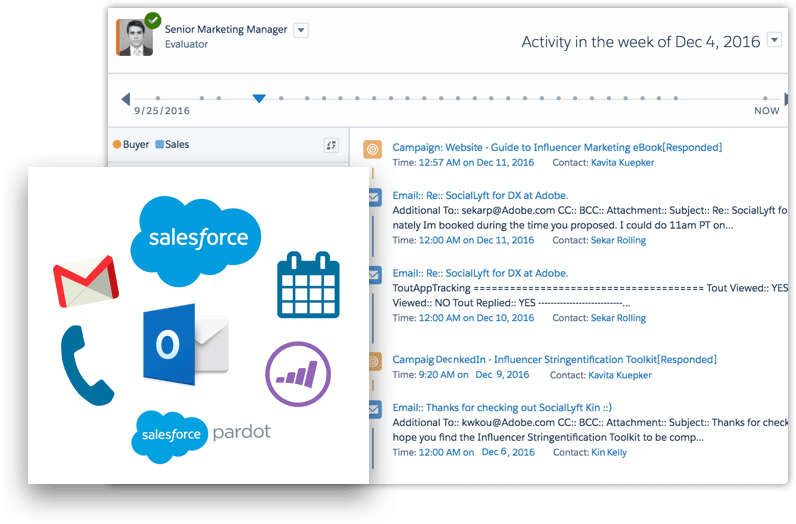The width and height of the screenshot is (796, 524).
Task: Click the Outlook icon
Action: pos(186,345)
